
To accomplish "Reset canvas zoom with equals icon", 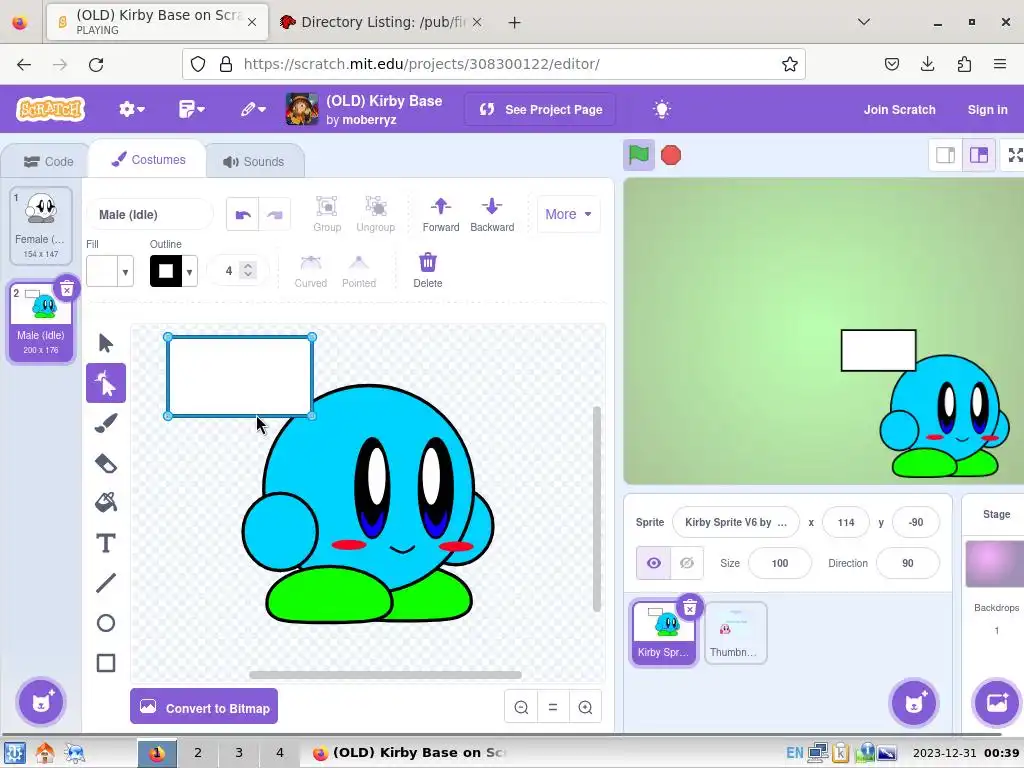I will pos(553,707).
